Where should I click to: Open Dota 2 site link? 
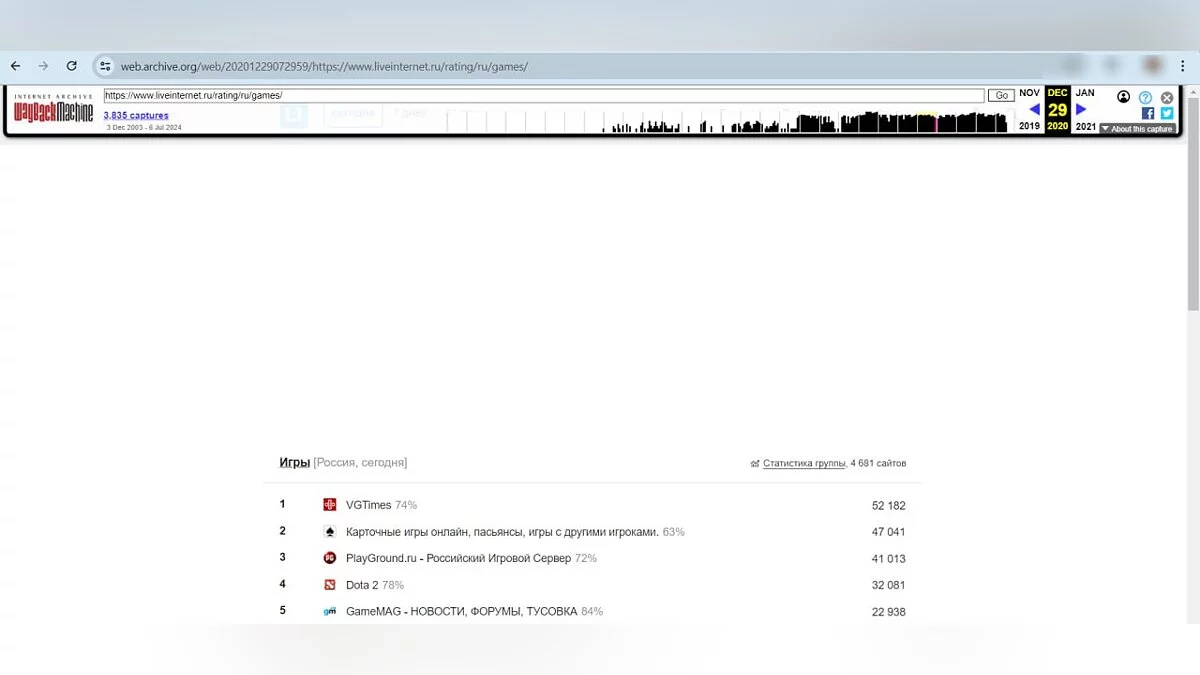(x=362, y=585)
